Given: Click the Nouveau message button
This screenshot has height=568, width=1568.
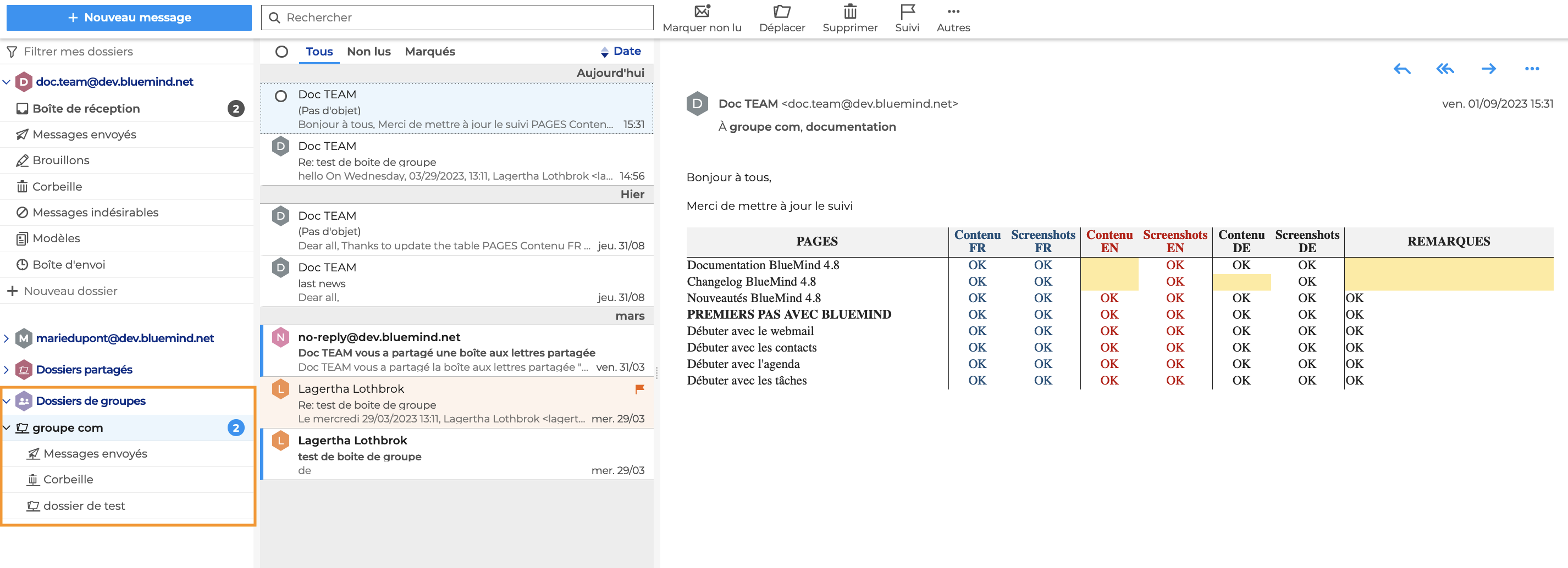Looking at the screenshot, I should [129, 18].
